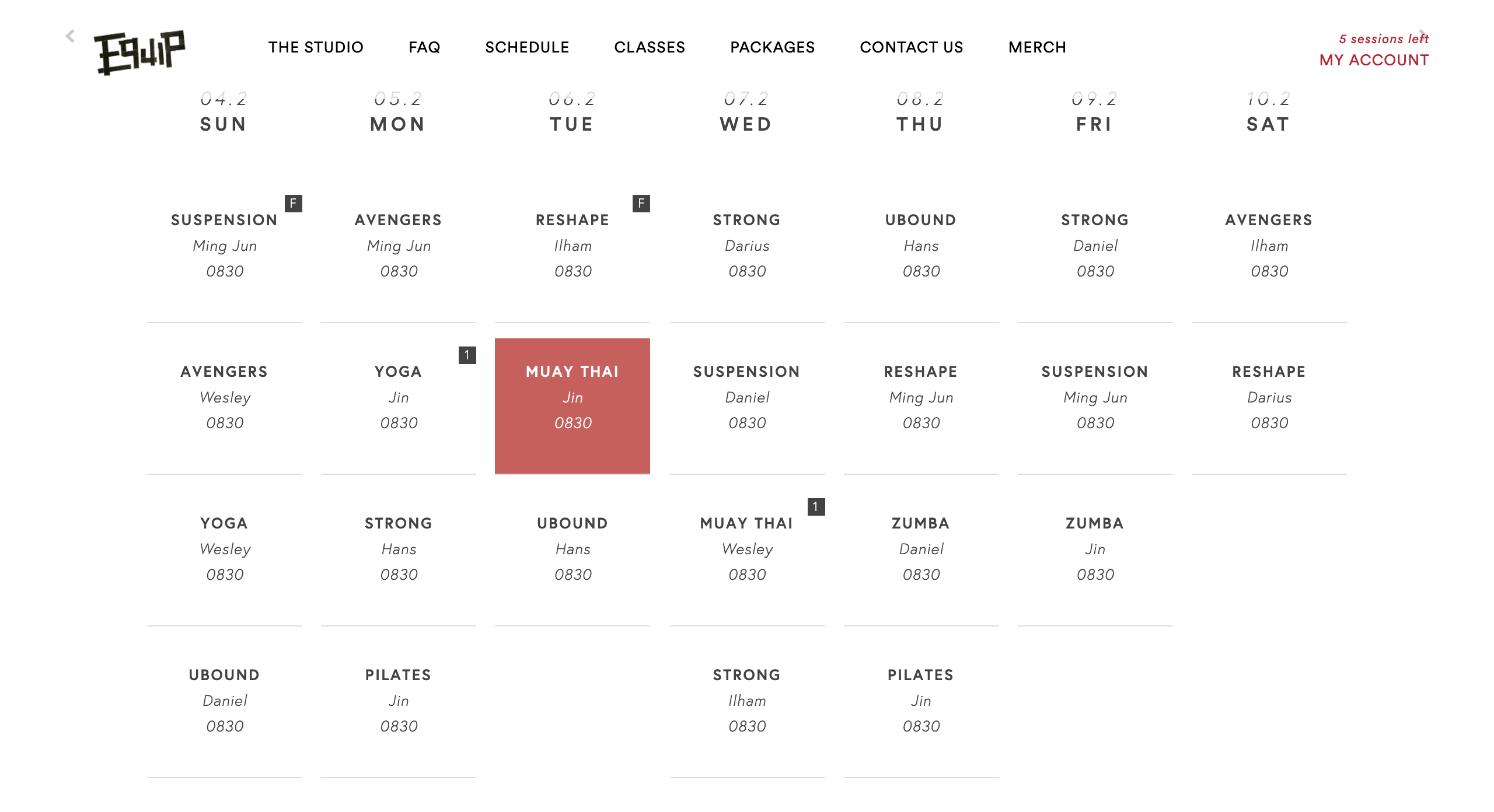
Task: Select Saturday Avengers class with Ilham
Action: pyautogui.click(x=1269, y=245)
